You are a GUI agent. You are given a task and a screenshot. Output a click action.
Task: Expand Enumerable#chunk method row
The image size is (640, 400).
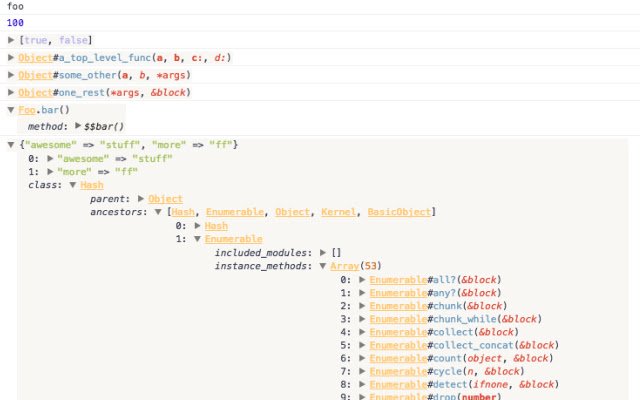point(362,306)
